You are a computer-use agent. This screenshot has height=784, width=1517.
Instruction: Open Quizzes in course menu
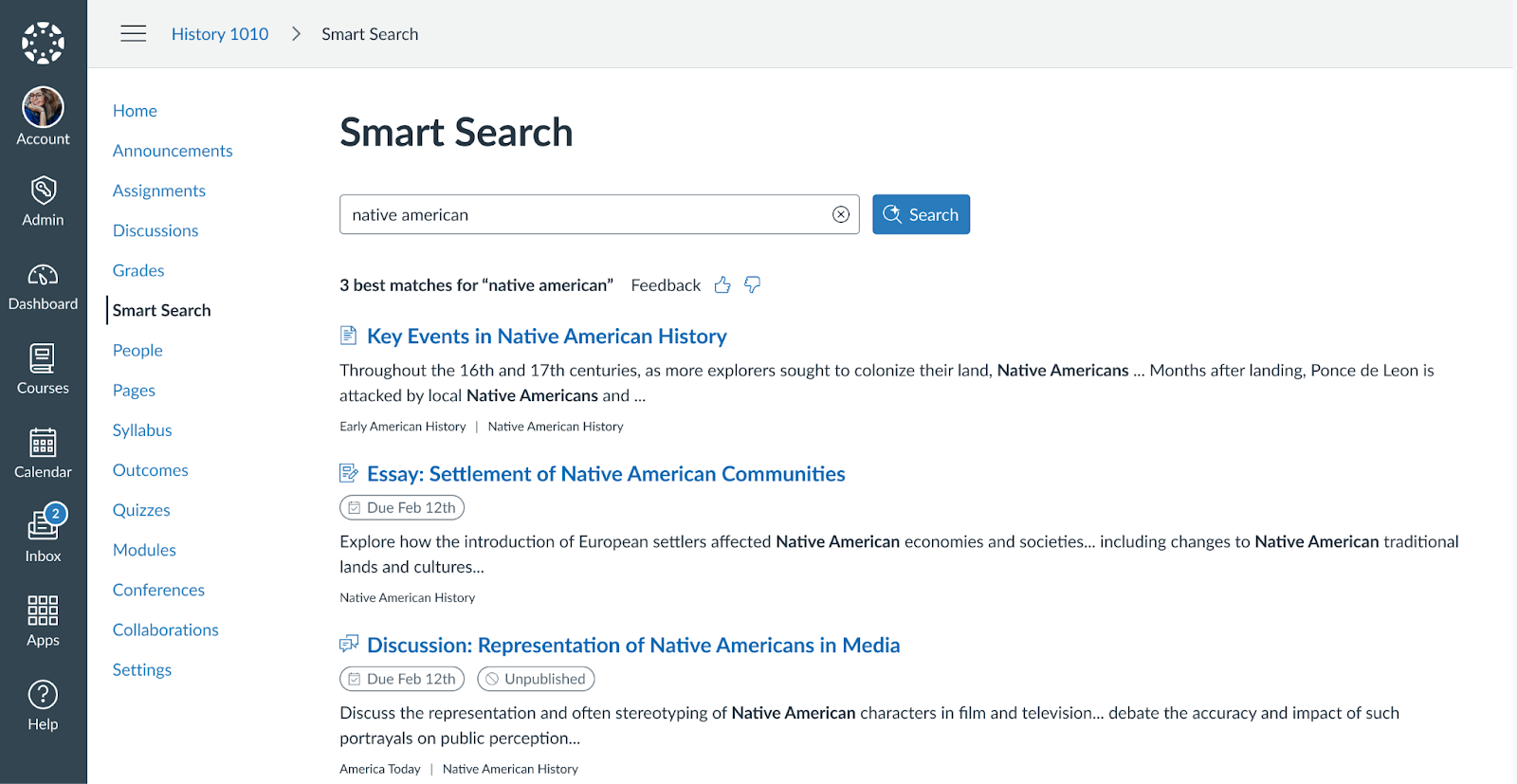141,510
